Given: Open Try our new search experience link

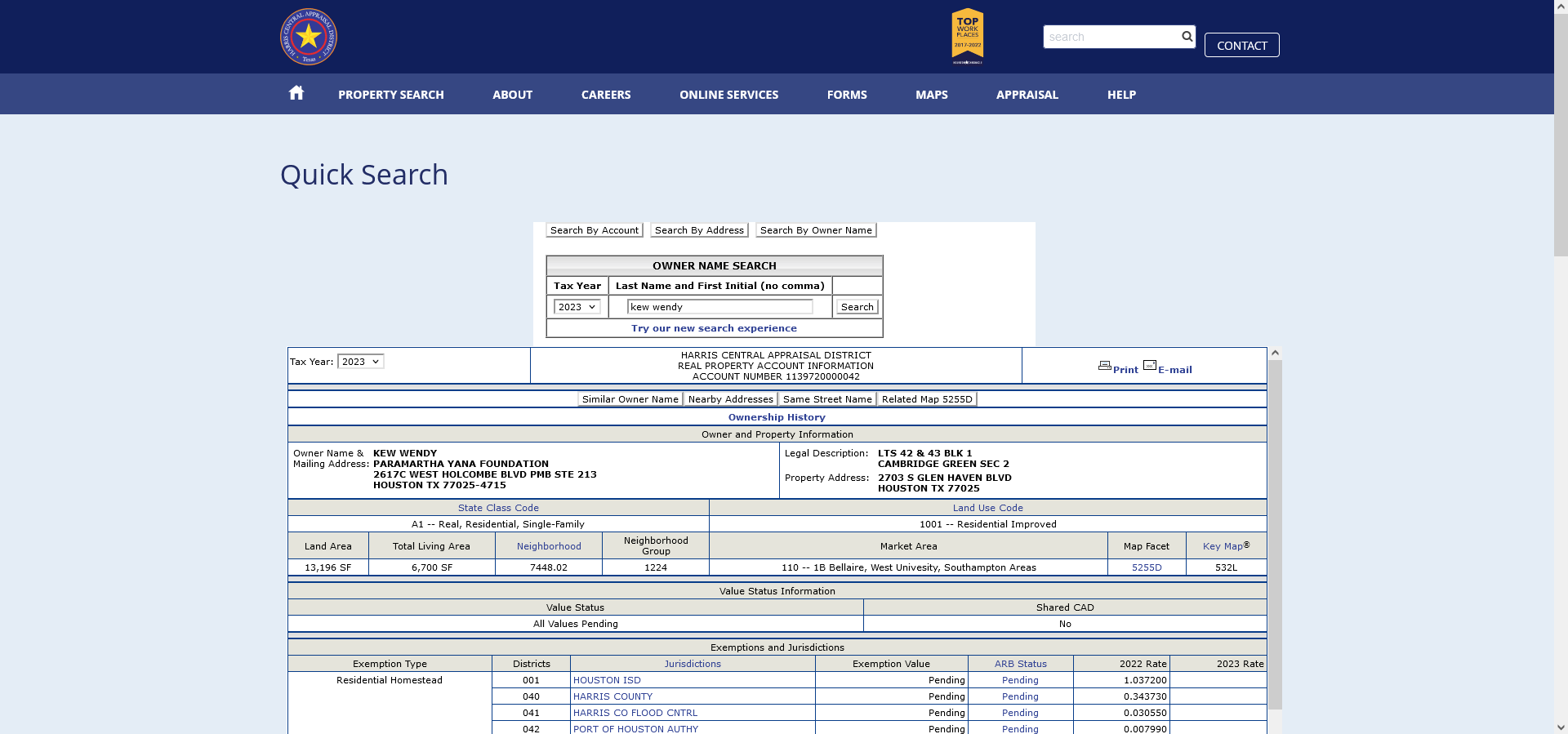Looking at the screenshot, I should (714, 328).
